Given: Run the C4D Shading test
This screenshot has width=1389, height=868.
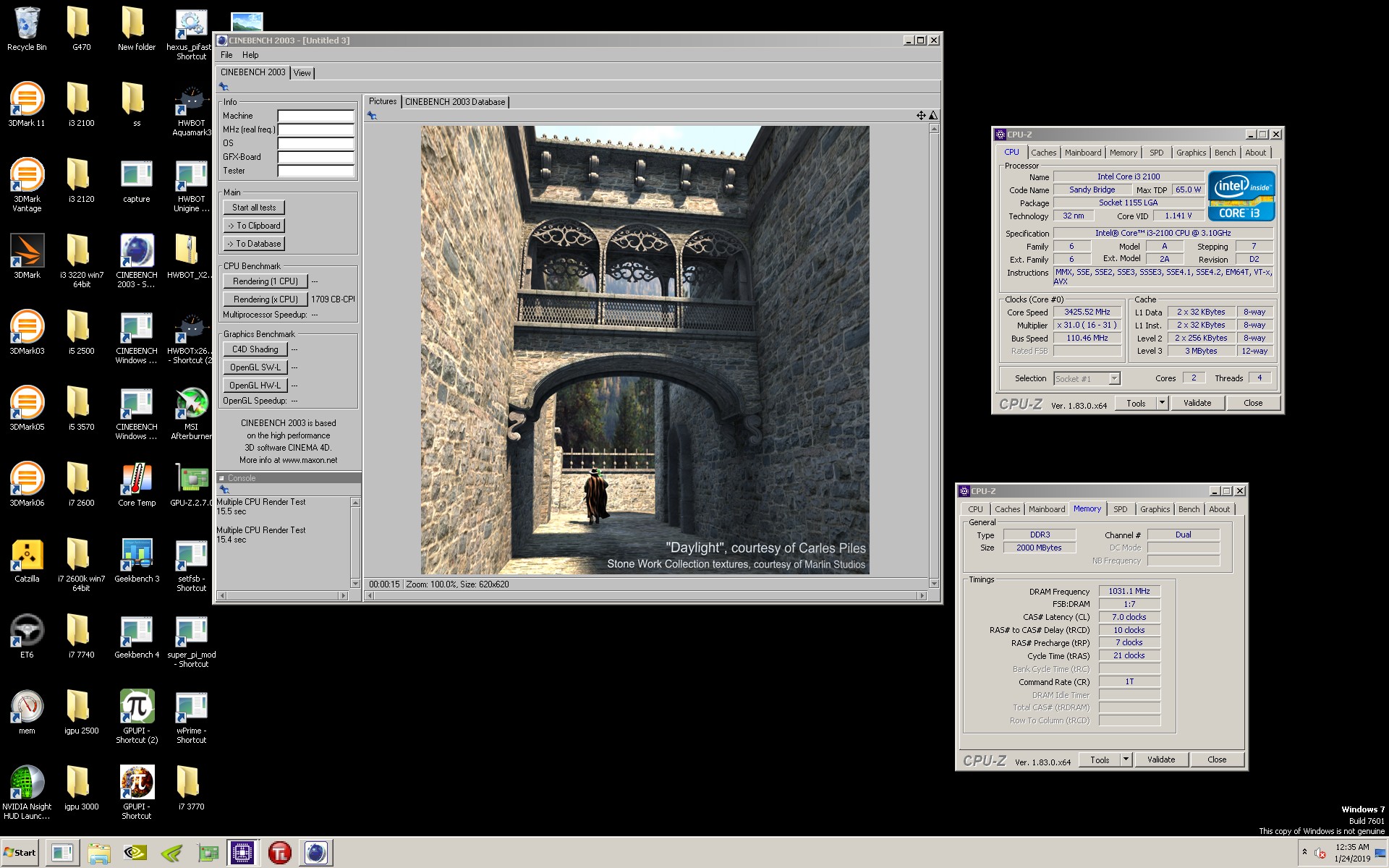Looking at the screenshot, I should pyautogui.click(x=255, y=349).
